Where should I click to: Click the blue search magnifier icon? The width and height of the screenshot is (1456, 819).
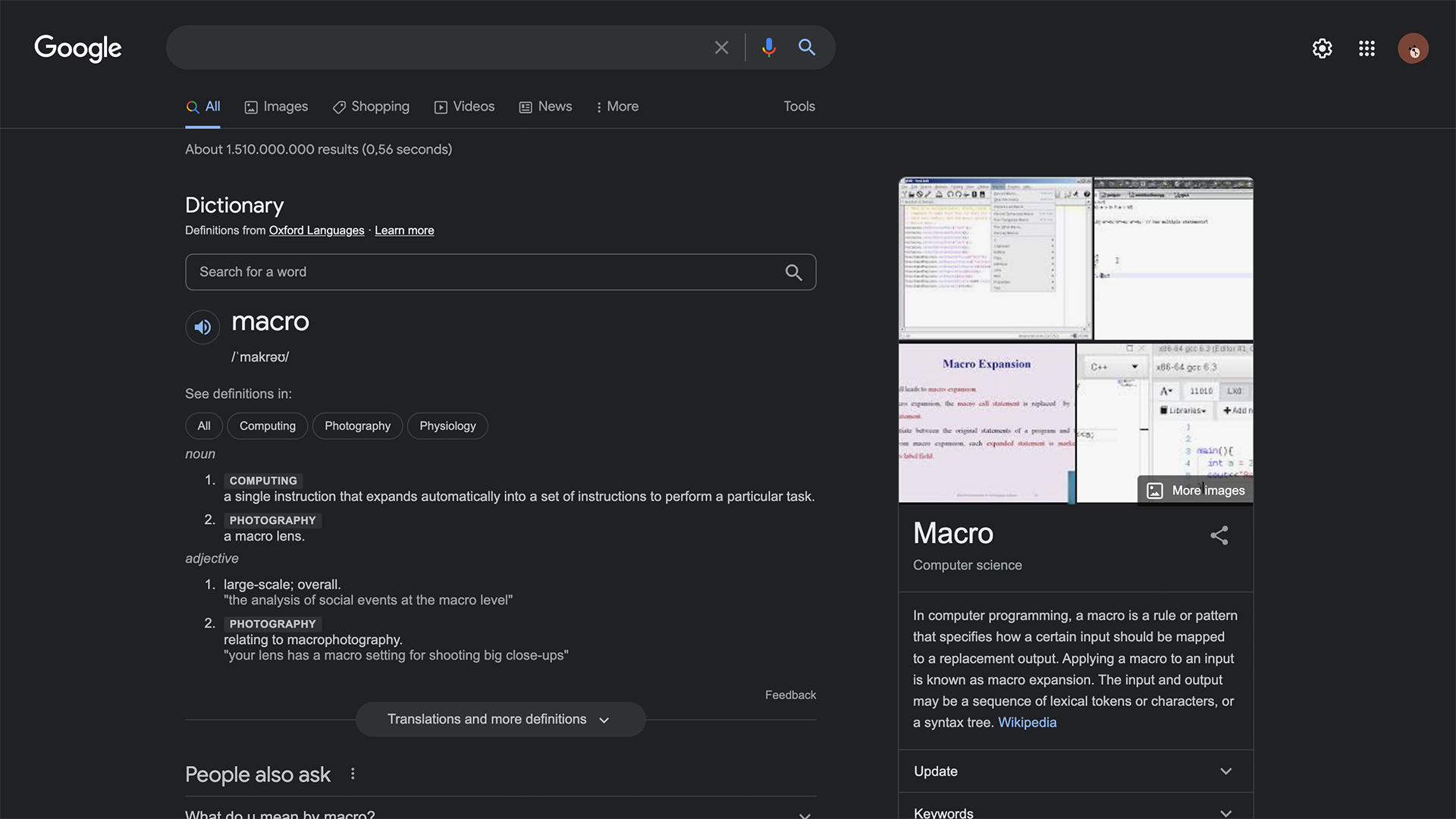(x=807, y=48)
